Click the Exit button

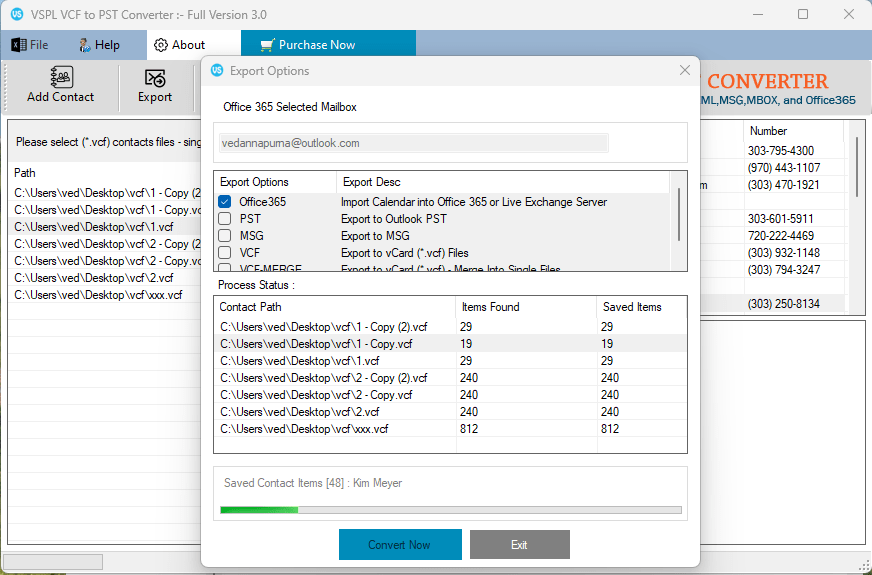519,544
